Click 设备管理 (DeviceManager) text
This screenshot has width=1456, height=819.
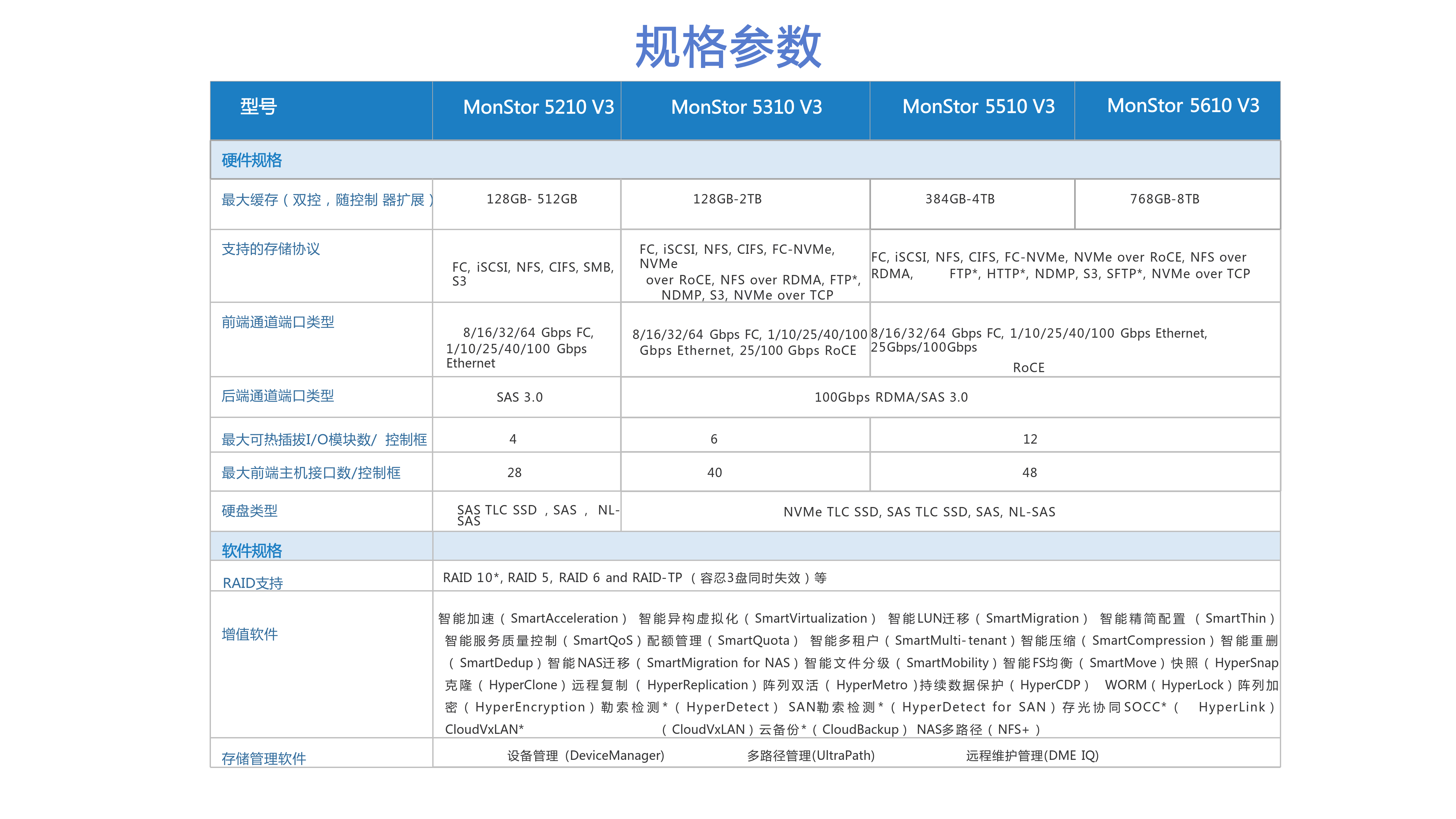coord(586,756)
